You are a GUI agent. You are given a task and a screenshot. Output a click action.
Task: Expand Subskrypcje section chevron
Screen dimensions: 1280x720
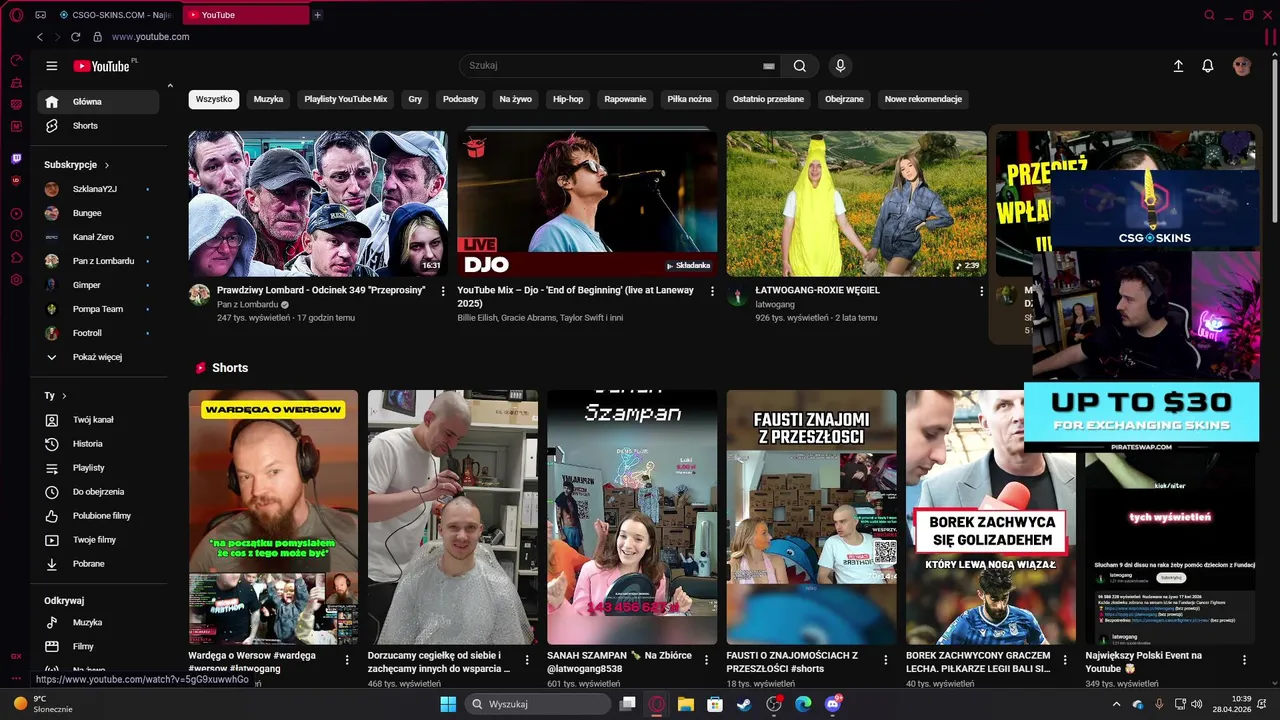107,165
